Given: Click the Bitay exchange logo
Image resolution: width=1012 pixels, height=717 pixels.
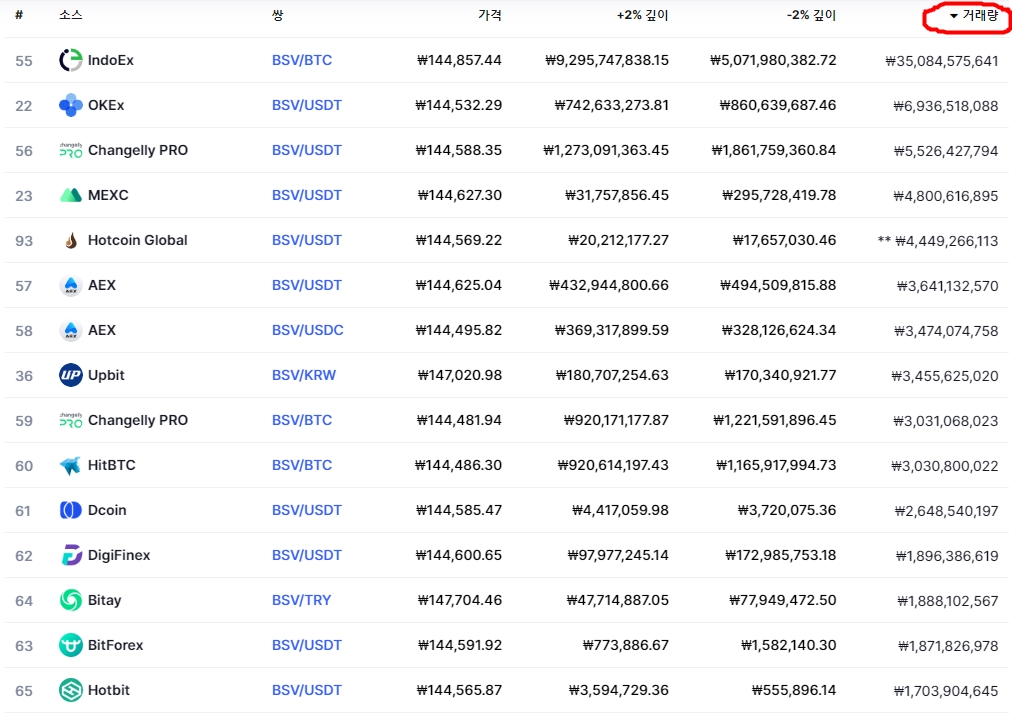Looking at the screenshot, I should point(70,600).
